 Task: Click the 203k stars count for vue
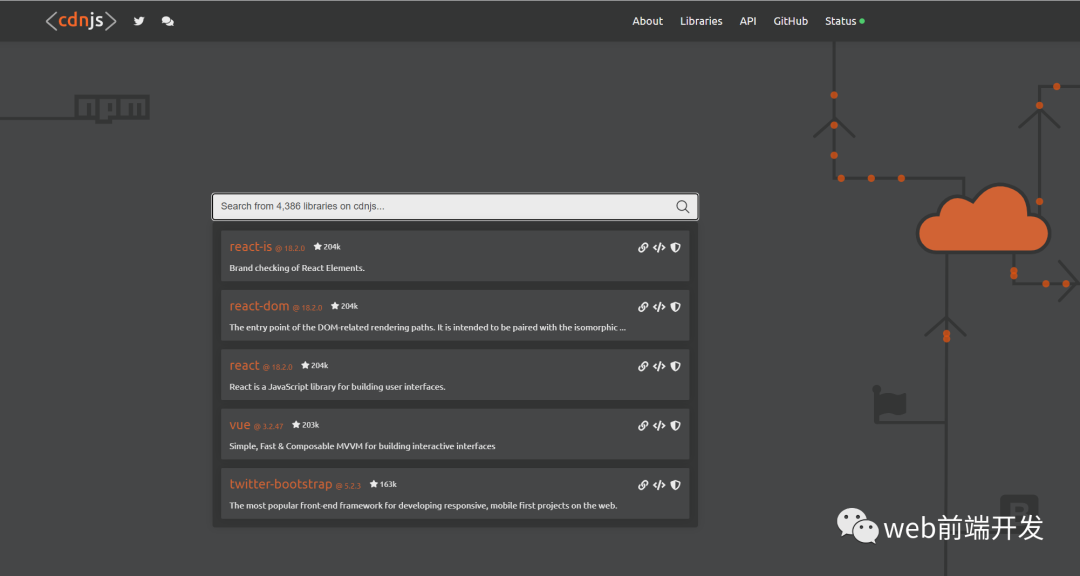(305, 425)
